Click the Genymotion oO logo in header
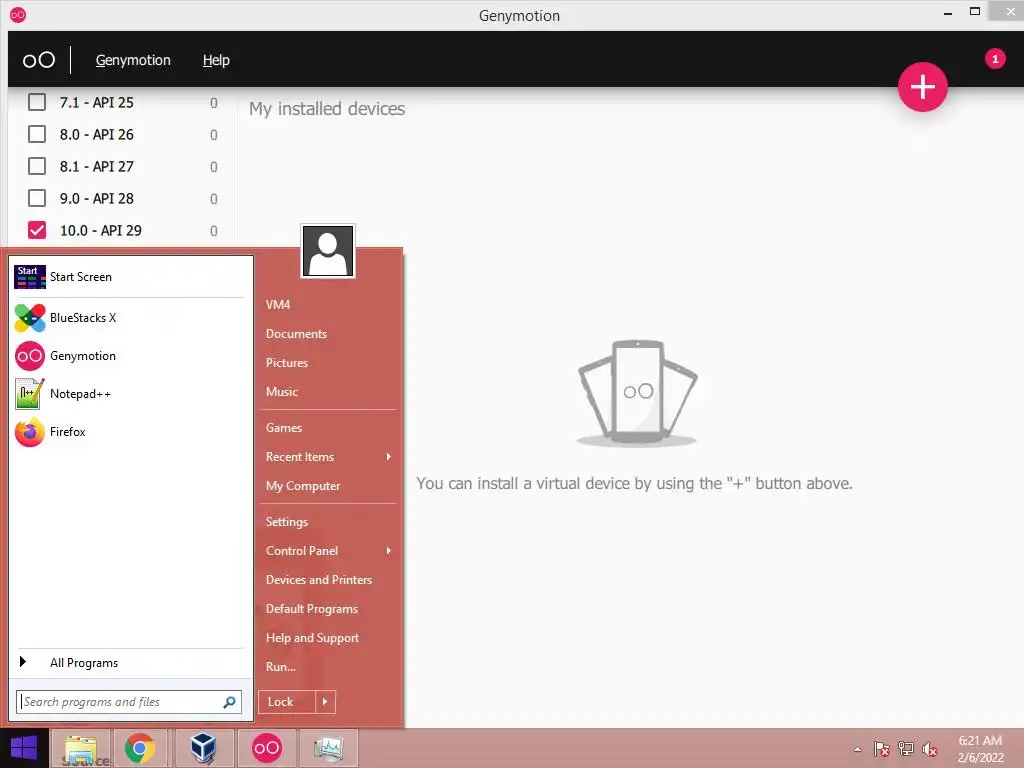 (x=39, y=60)
